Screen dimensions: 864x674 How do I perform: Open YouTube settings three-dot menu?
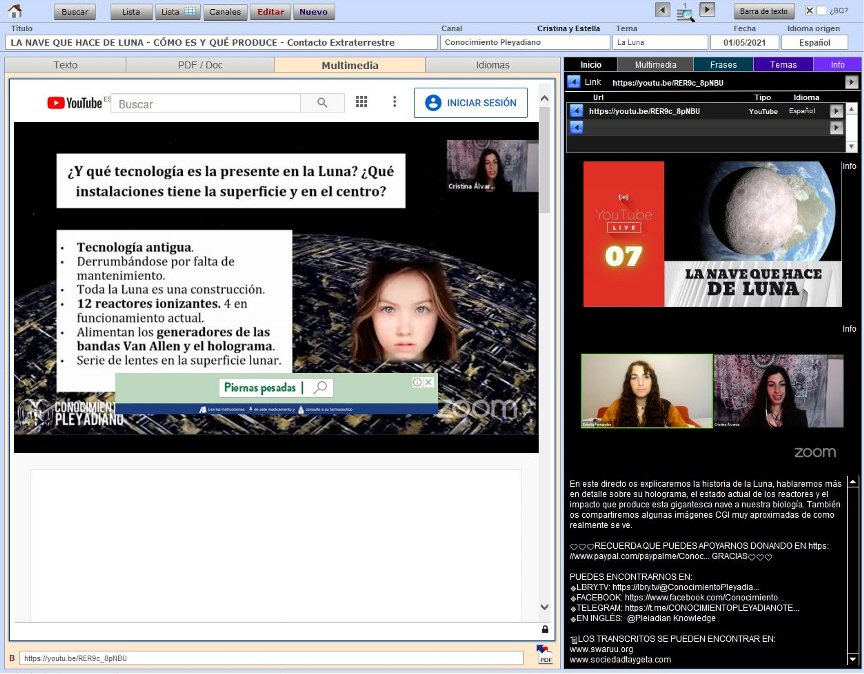click(395, 102)
